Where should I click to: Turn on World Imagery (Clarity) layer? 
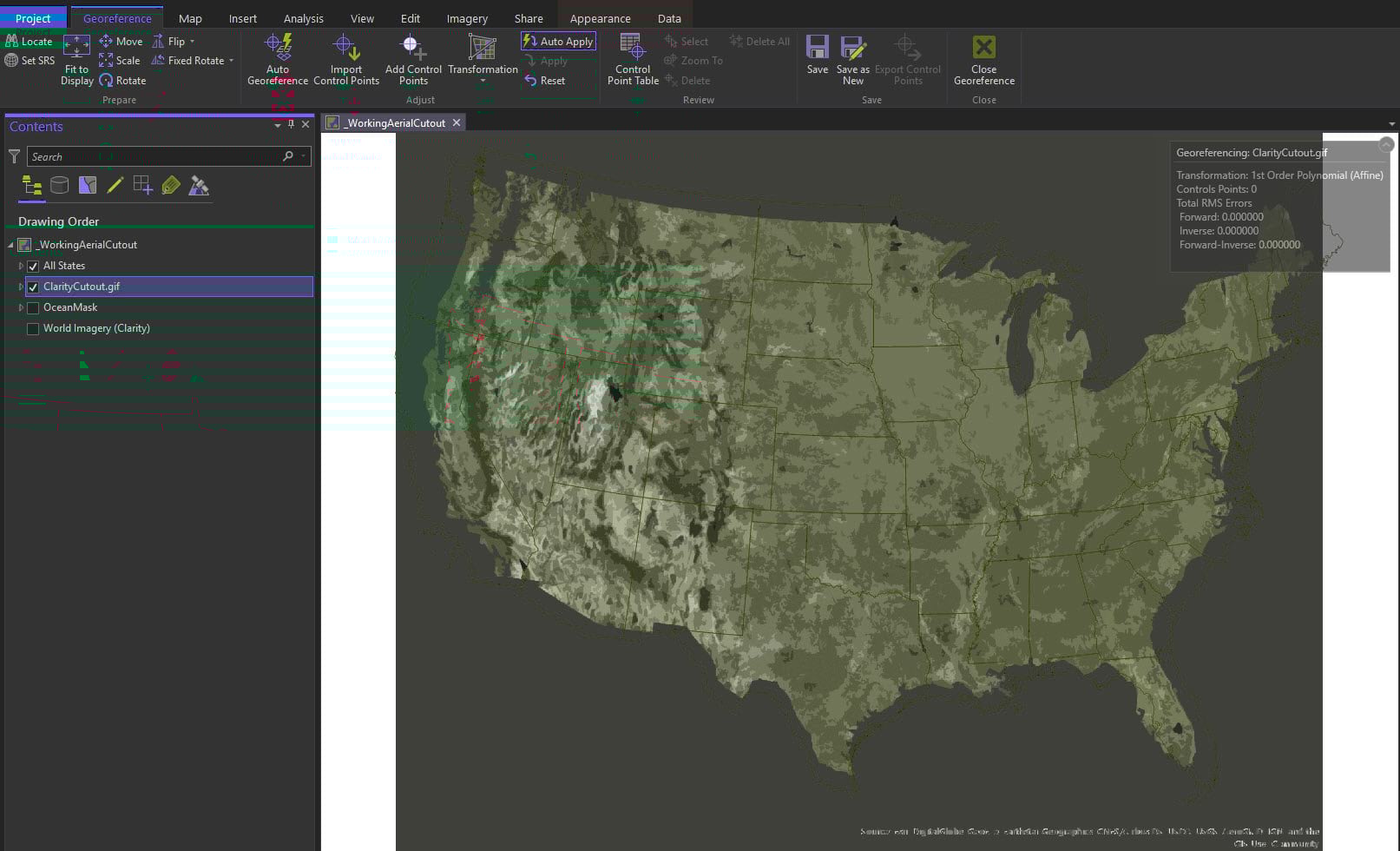point(33,329)
